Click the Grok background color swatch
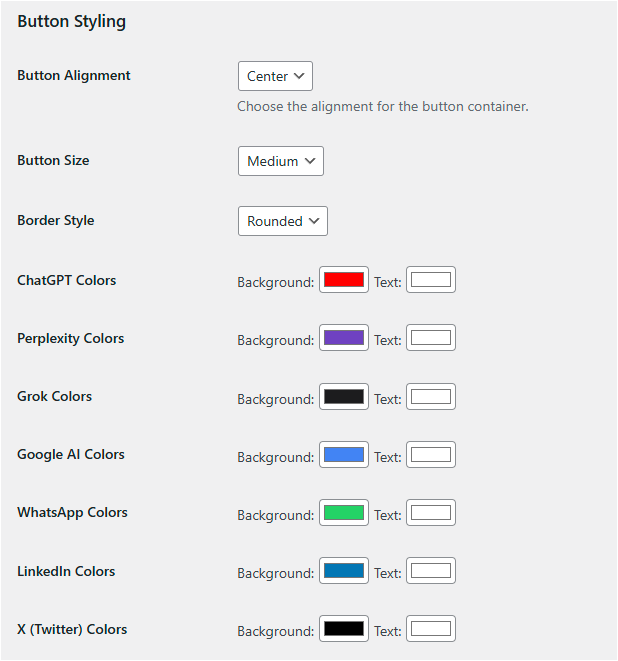 344,397
